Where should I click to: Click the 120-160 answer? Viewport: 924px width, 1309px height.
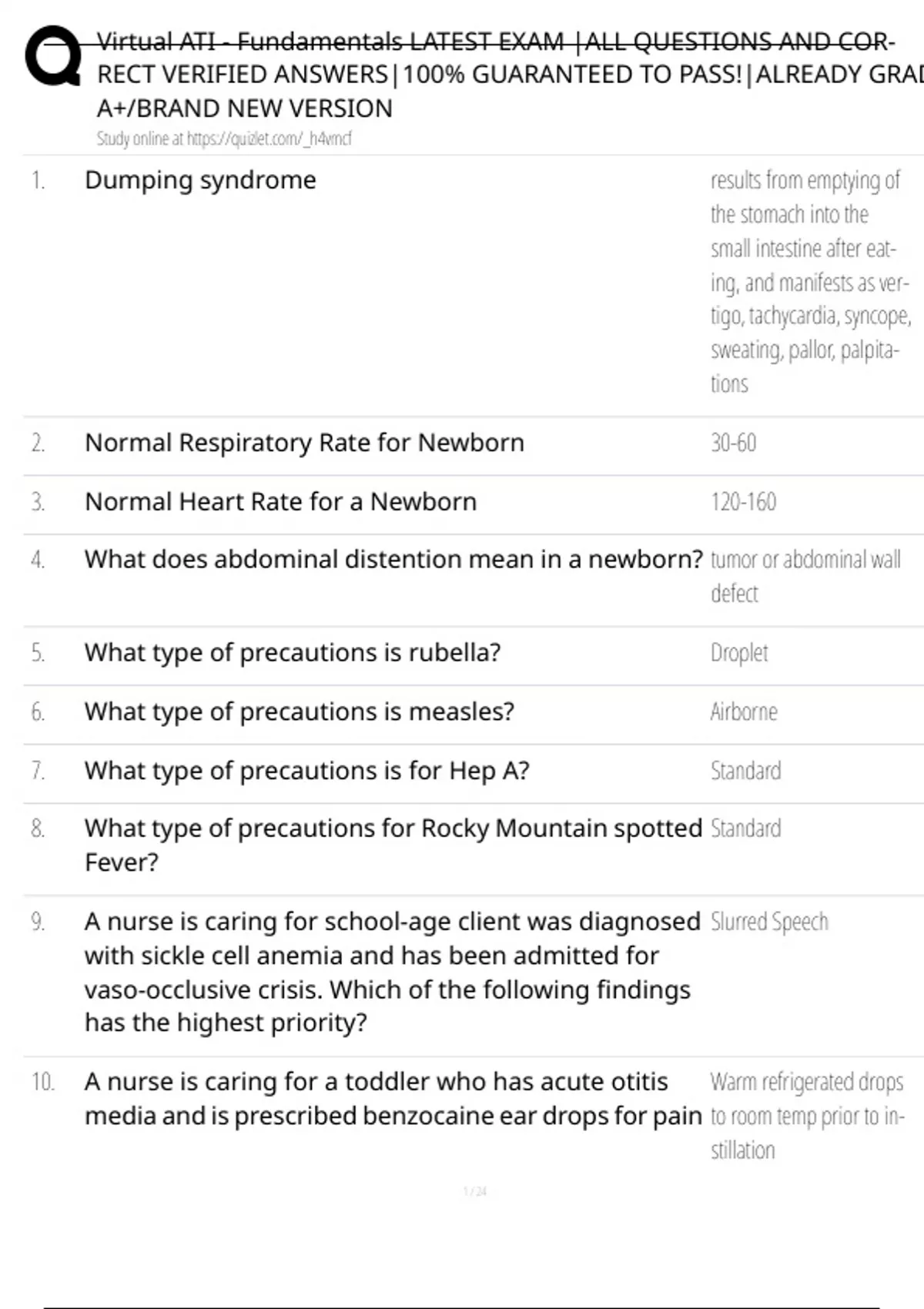click(743, 502)
